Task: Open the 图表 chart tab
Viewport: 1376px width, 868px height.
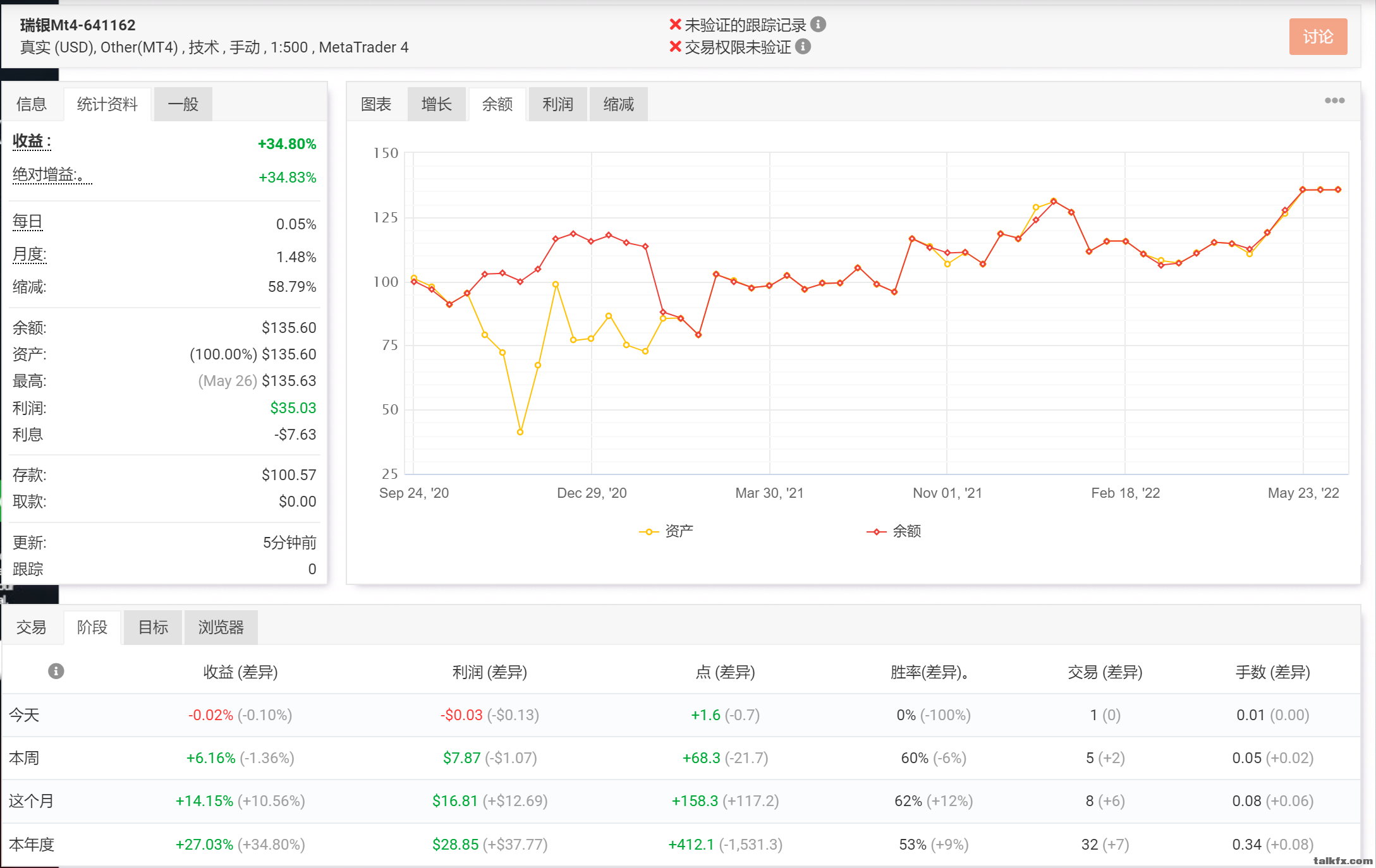Action: coord(376,104)
